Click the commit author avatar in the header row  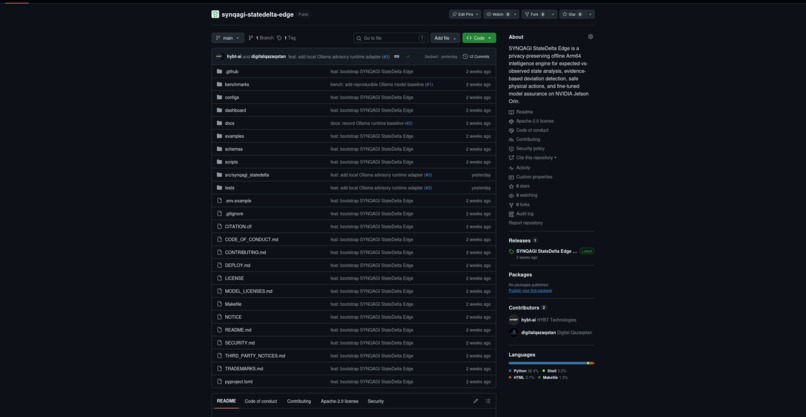219,57
